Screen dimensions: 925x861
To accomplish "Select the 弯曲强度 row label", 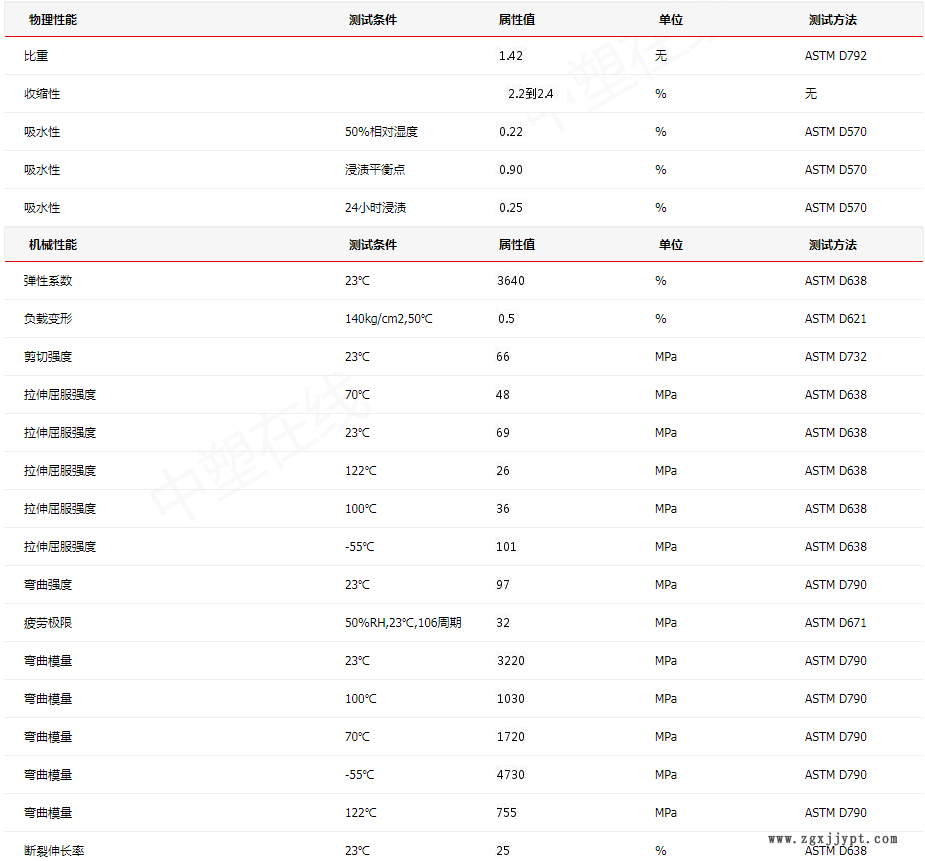I will point(48,585).
